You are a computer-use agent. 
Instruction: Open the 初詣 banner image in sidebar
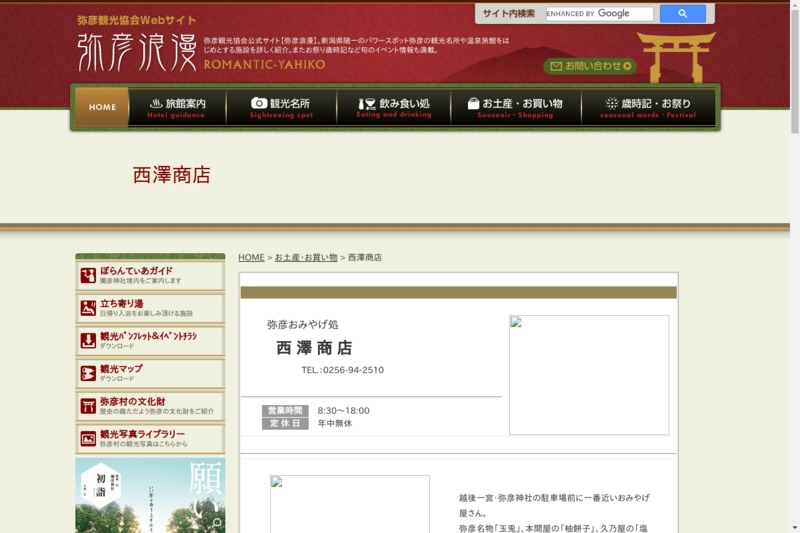click(x=150, y=496)
